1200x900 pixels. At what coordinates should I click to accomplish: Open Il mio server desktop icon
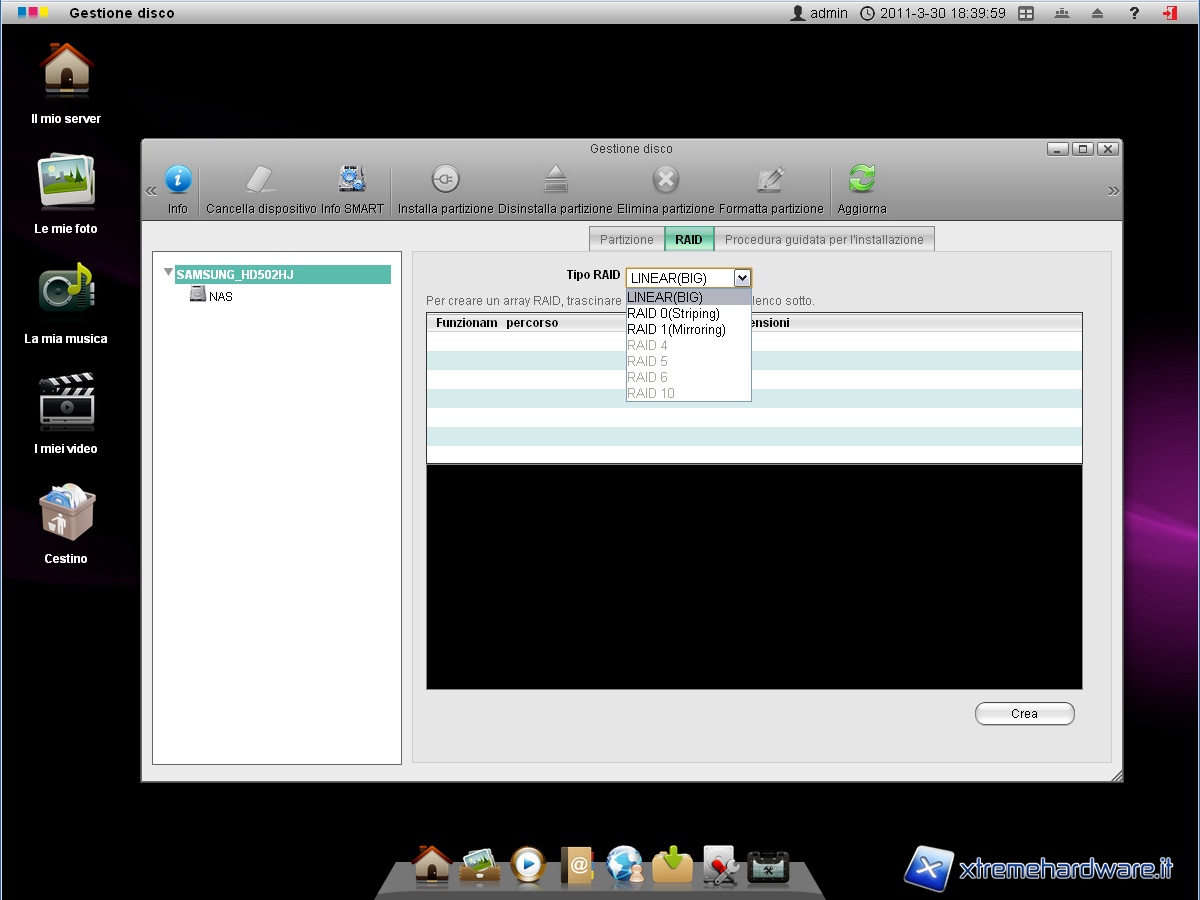click(x=66, y=72)
